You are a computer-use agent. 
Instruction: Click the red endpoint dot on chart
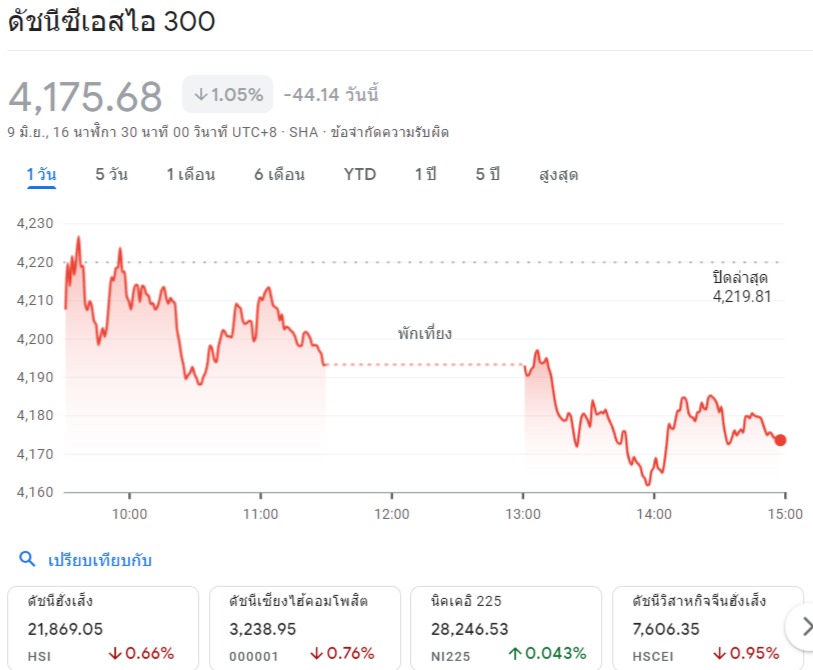pyautogui.click(x=780, y=440)
